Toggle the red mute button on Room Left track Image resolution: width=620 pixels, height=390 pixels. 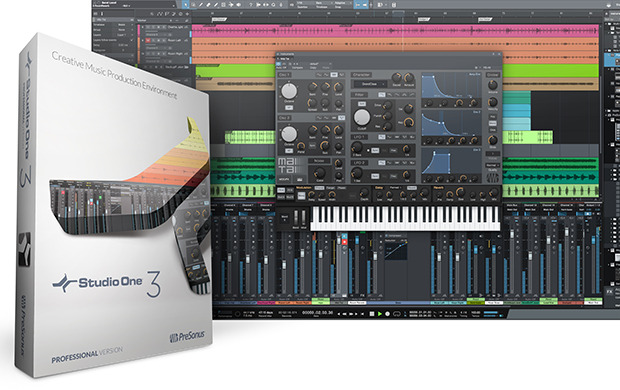[148, 40]
